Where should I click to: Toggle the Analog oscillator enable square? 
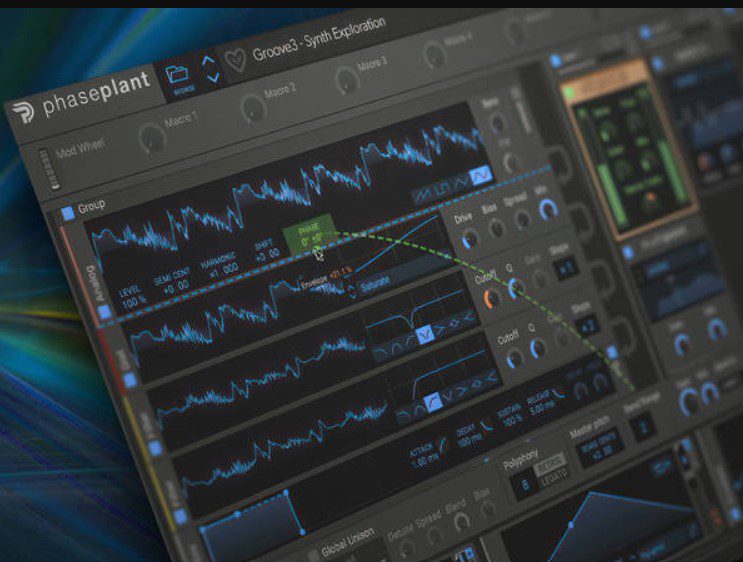(104, 311)
